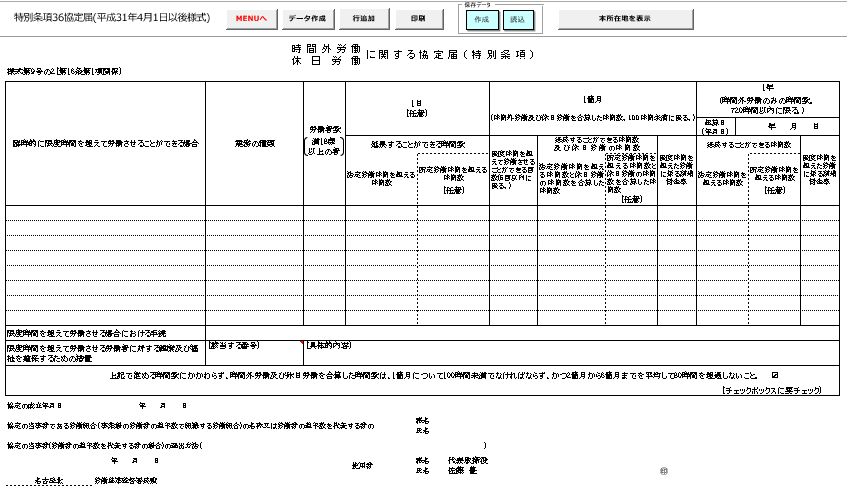Screen dimensions: 847x497
Task: Click the 1日 (任意) column header
Action: (x=417, y=108)
